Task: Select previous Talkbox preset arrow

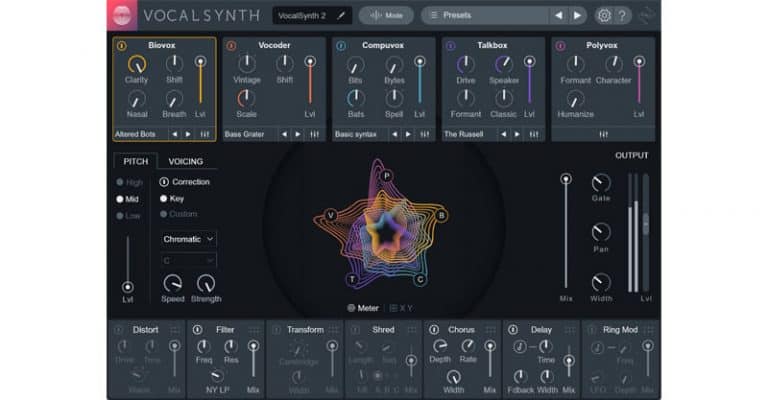Action: [504, 134]
